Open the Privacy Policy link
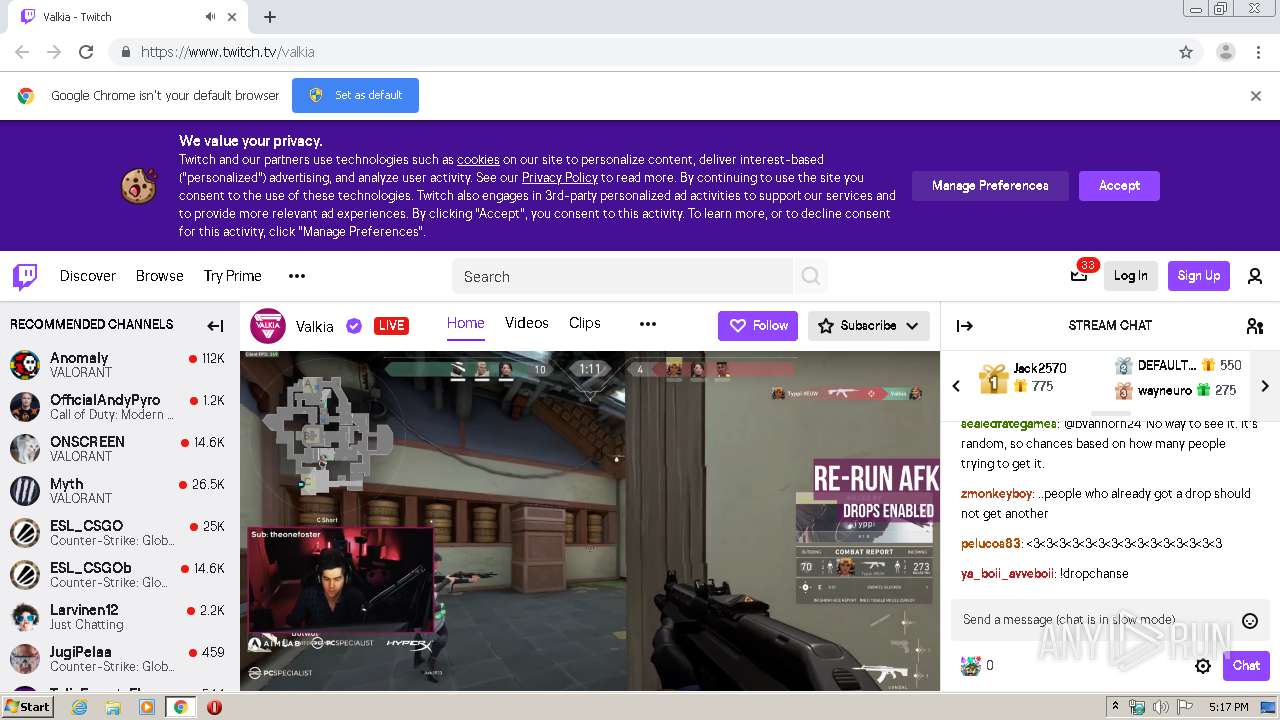Viewport: 1280px width, 720px height. tap(559, 178)
